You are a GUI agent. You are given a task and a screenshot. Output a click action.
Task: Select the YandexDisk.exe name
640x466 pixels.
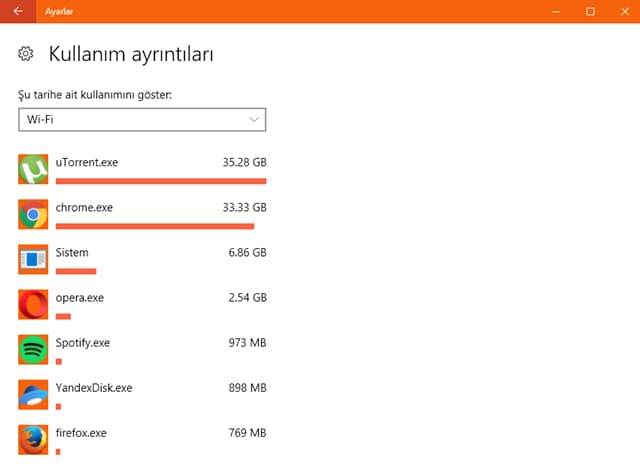tap(94, 388)
